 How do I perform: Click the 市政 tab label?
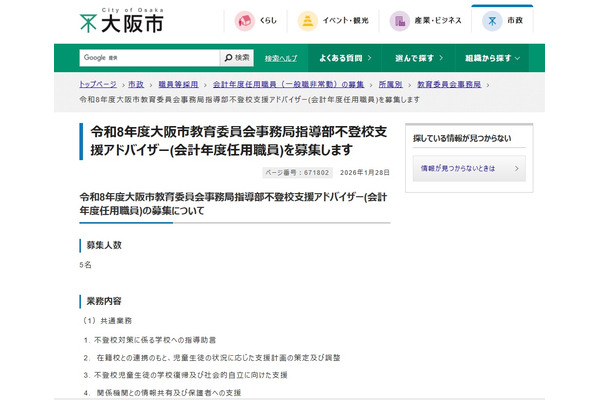pyautogui.click(x=515, y=21)
